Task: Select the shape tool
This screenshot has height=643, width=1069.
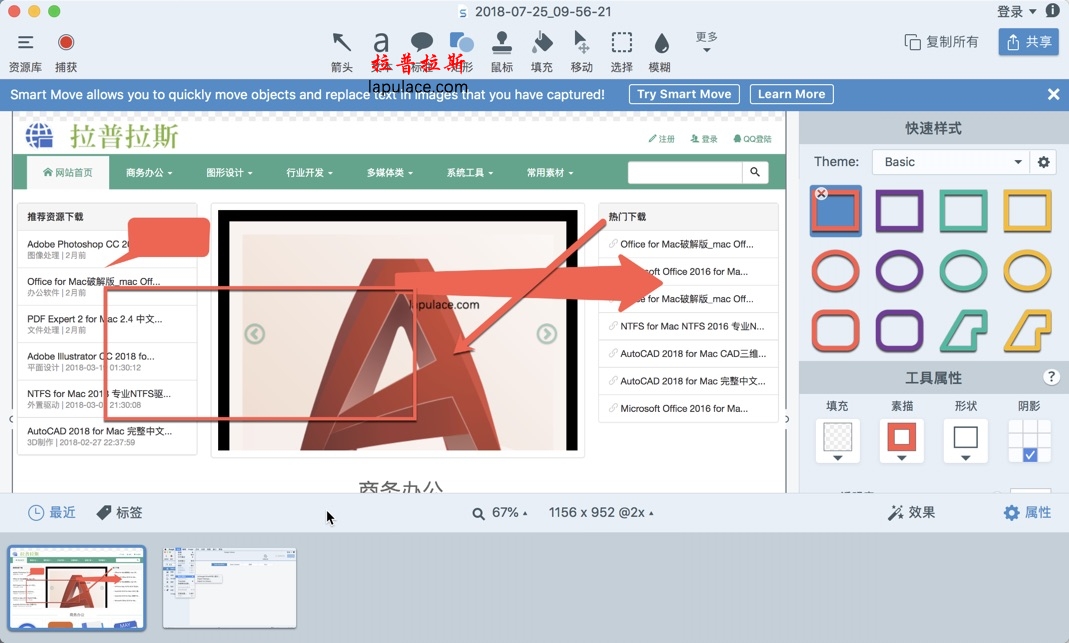Action: [x=462, y=43]
